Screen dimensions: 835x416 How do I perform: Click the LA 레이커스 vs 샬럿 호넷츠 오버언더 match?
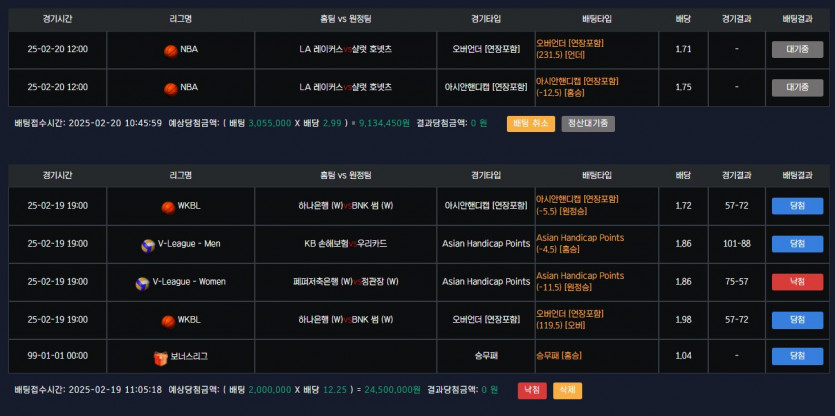pyautogui.click(x=346, y=50)
